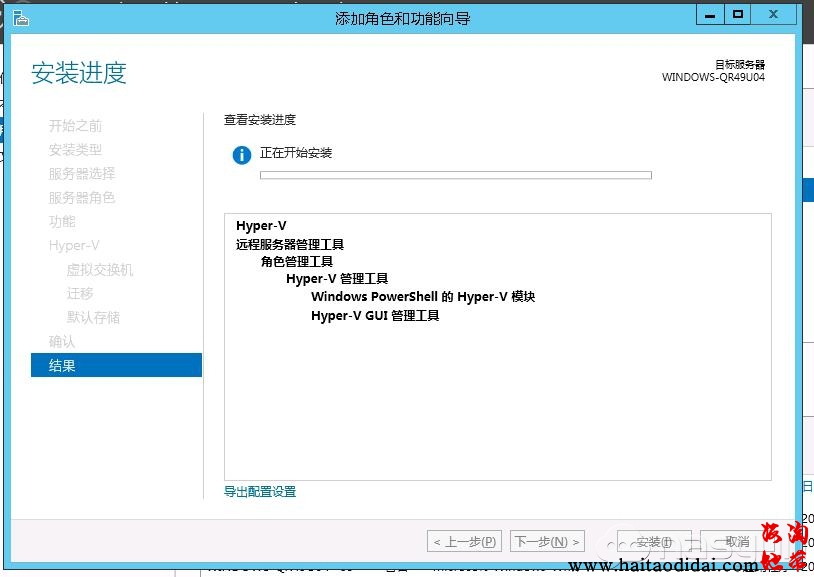Select Hyper-V GUI 管理工具 entry
Image resolution: width=814 pixels, height=577 pixels.
click(x=375, y=316)
